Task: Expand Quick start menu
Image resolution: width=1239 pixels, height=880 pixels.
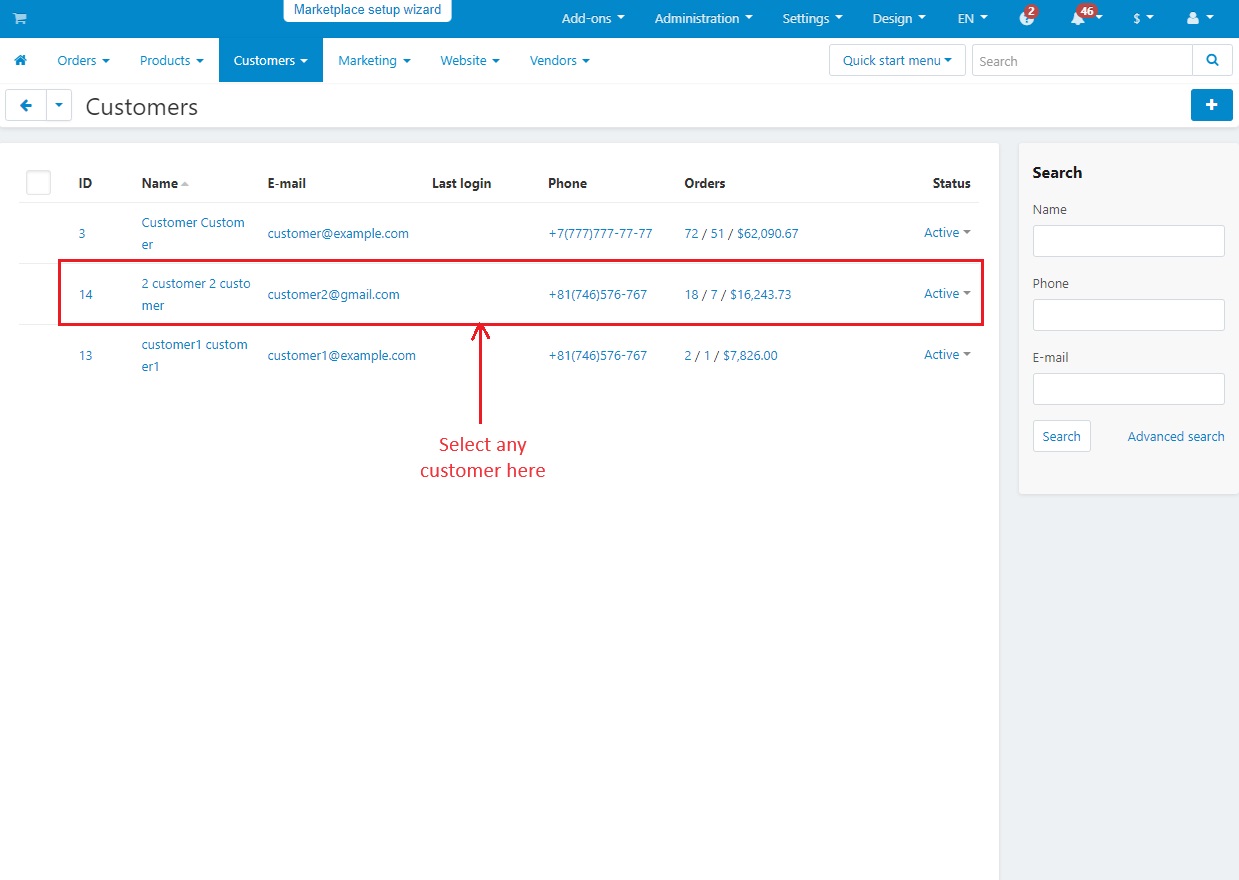Action: [x=897, y=60]
